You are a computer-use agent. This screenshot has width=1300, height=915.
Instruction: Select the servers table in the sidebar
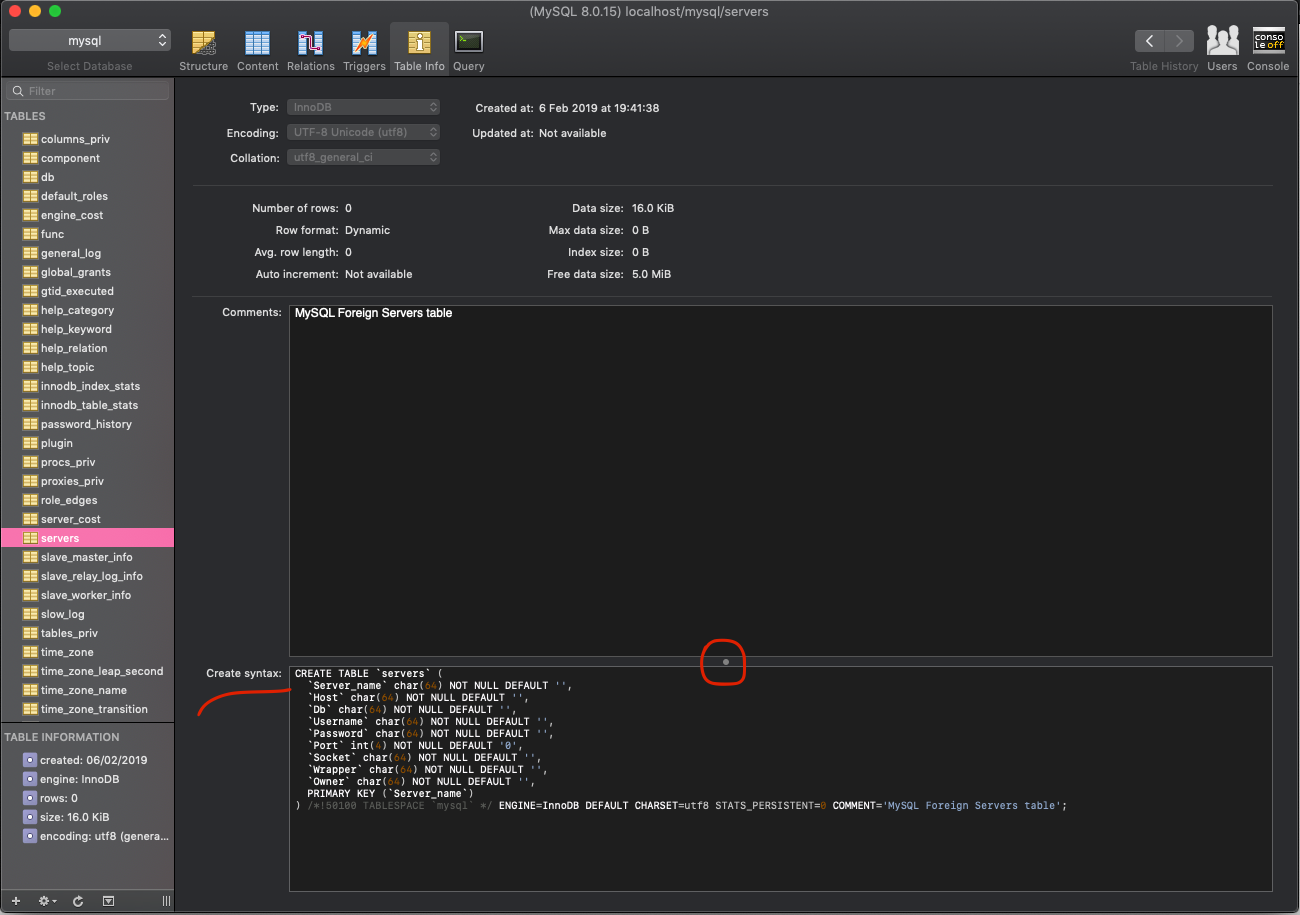60,537
